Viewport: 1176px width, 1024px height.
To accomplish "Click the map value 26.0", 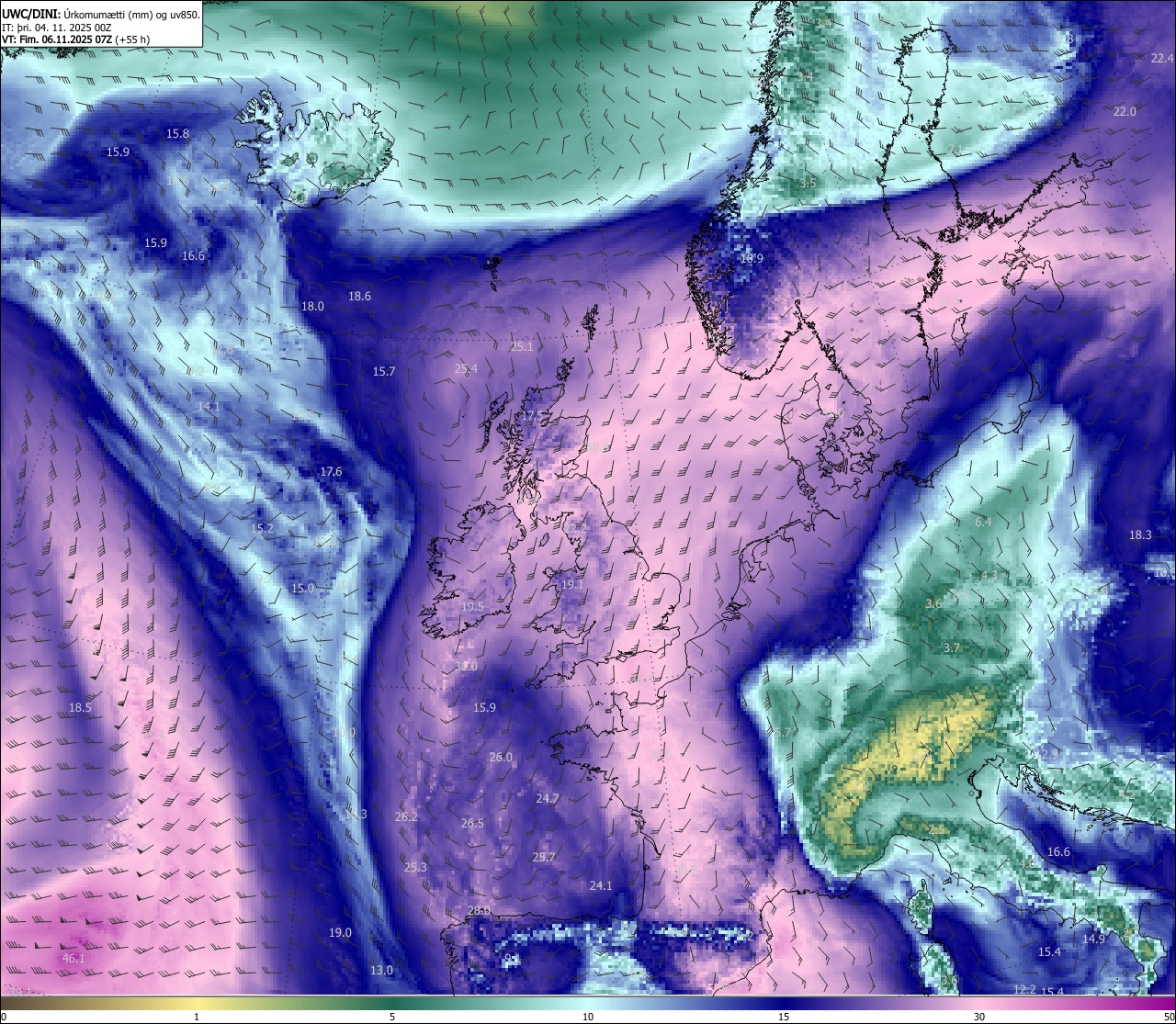I will (501, 758).
